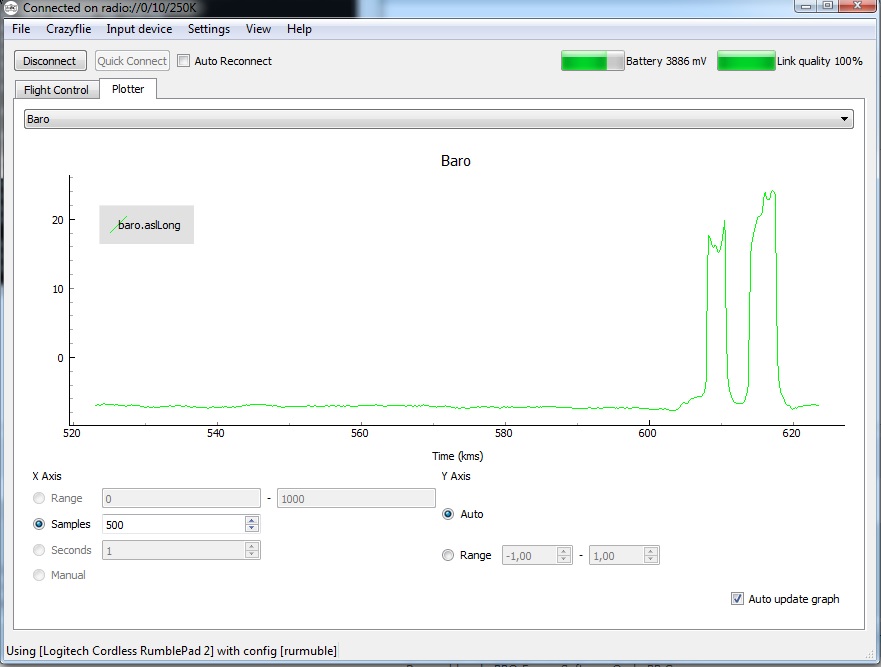Viewport: 881px width, 667px height.
Task: Open the Crazyflie menu
Action: pos(68,29)
